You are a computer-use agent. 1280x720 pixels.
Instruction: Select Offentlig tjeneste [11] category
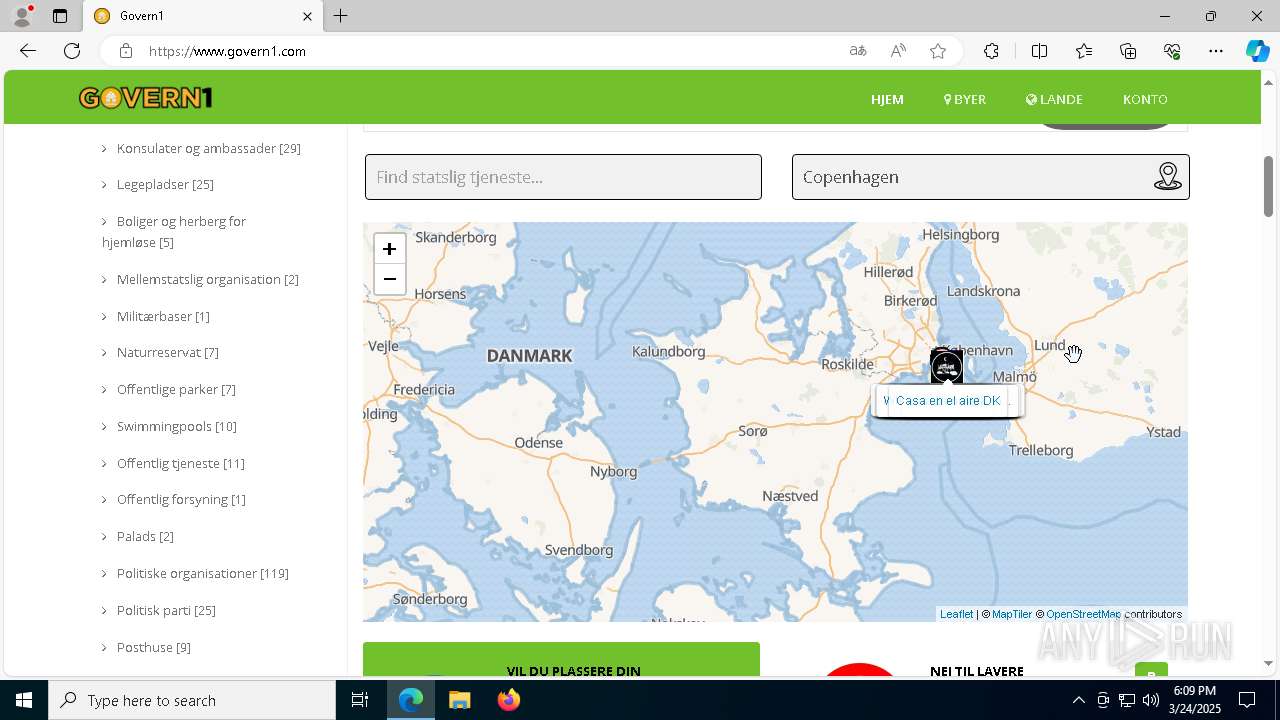click(180, 463)
